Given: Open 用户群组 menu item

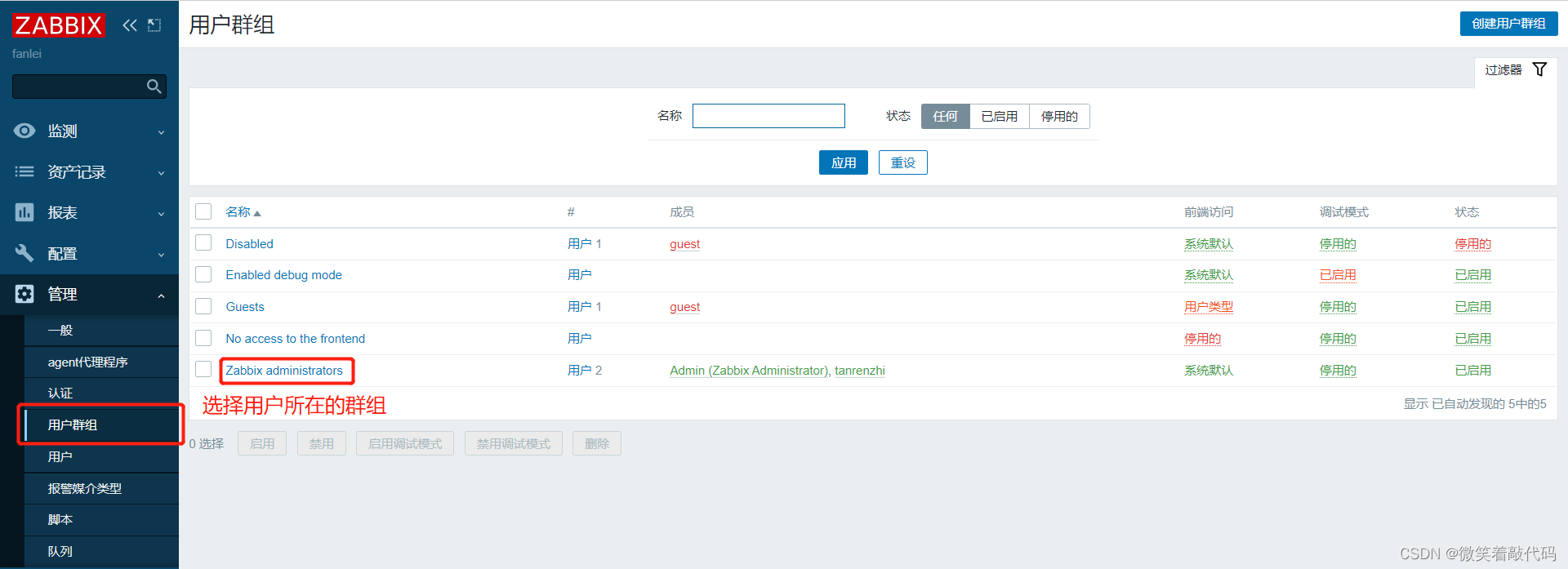Looking at the screenshot, I should [101, 425].
